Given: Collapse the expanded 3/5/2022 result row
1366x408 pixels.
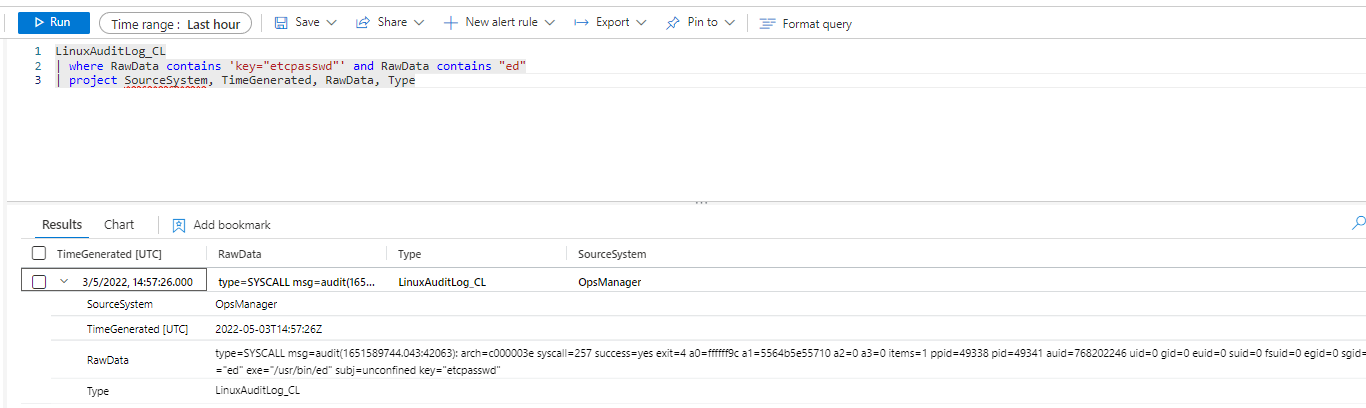Looking at the screenshot, I should click(64, 282).
